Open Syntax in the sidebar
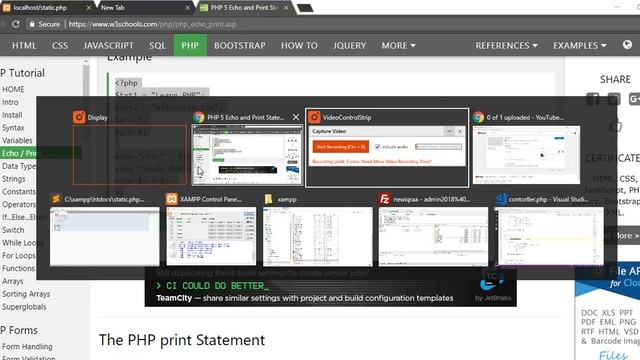Viewport: 640px width, 360px height. pyautogui.click(x=13, y=128)
